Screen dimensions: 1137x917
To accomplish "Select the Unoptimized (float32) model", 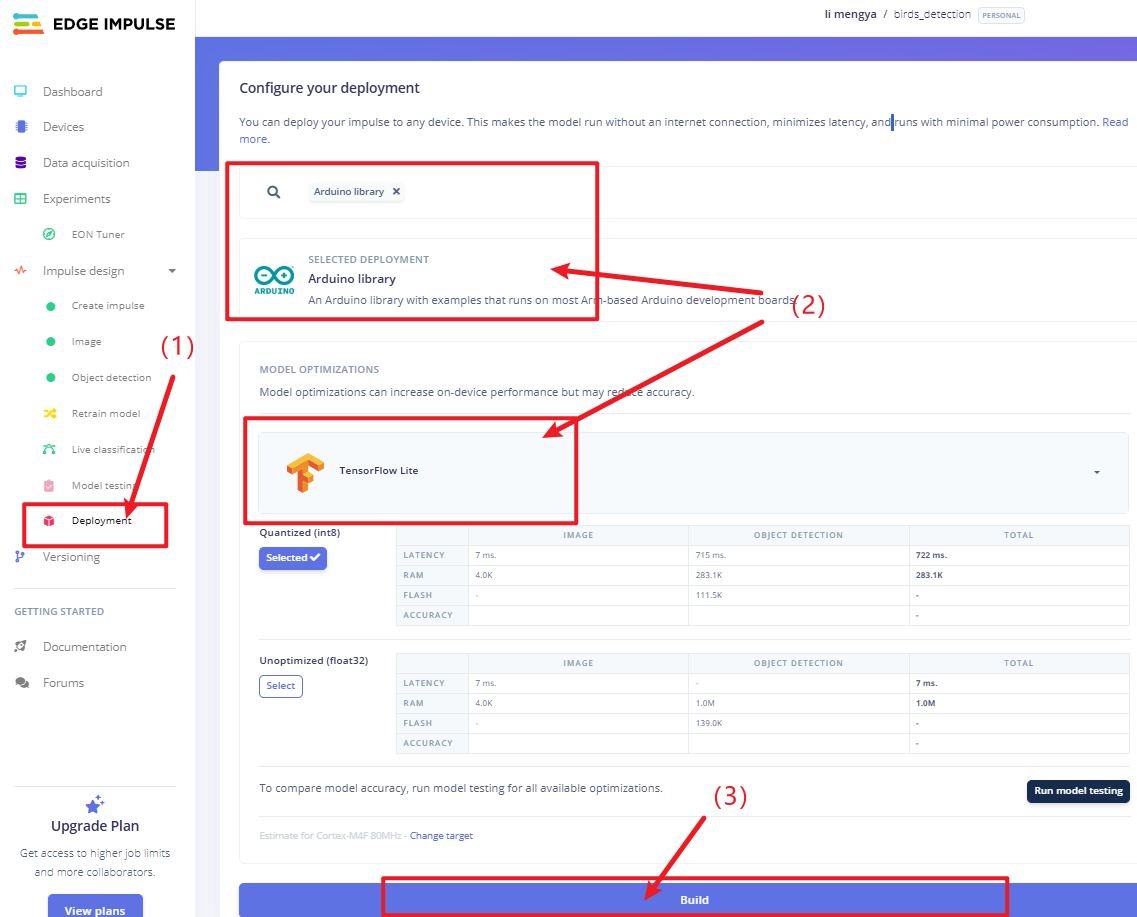I will pyautogui.click(x=281, y=686).
